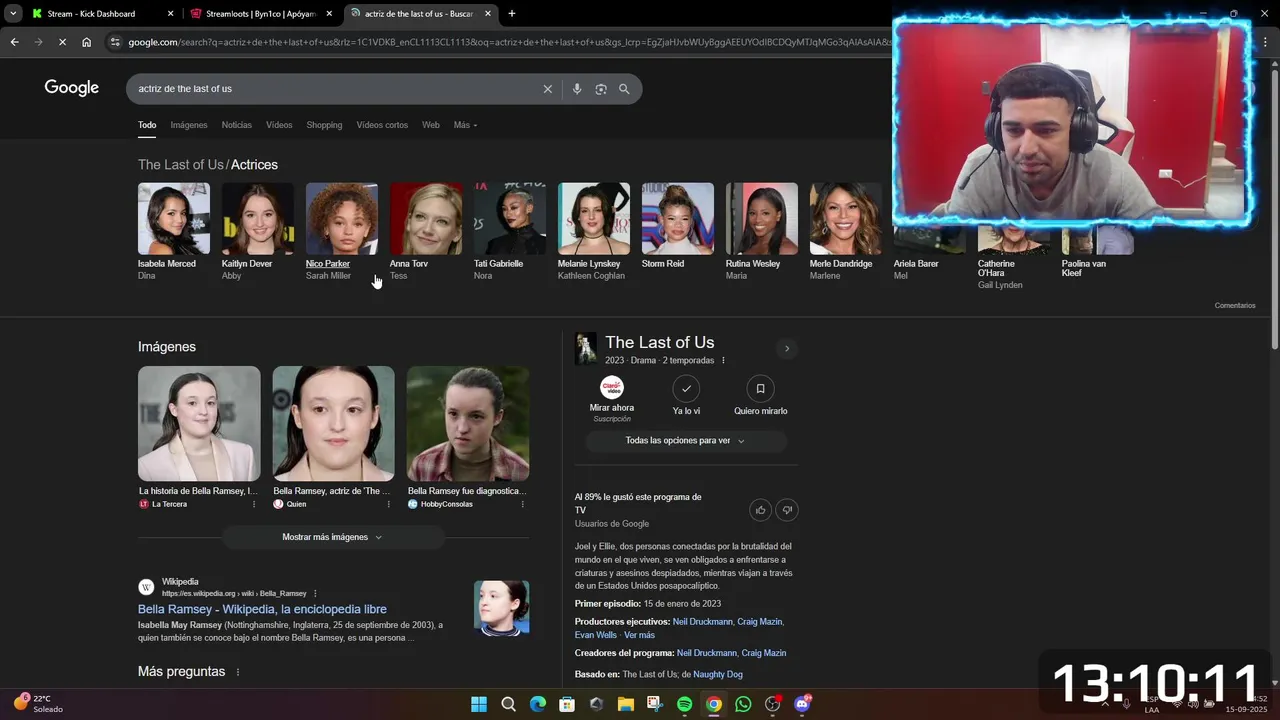Open Windows Start menu
Image resolution: width=1280 pixels, height=720 pixels.
[479, 704]
